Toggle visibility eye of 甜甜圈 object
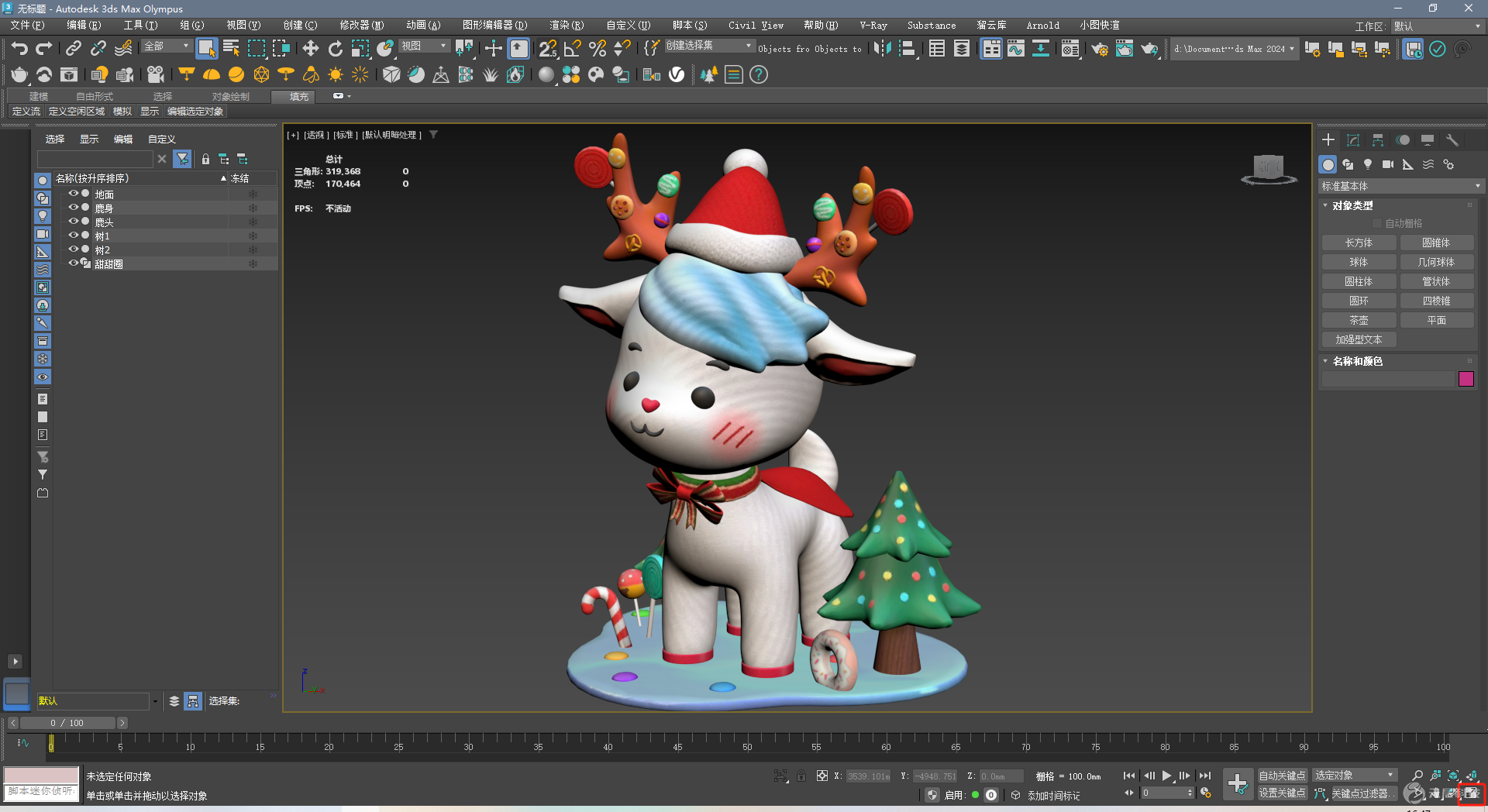The image size is (1488, 812). coord(74,263)
